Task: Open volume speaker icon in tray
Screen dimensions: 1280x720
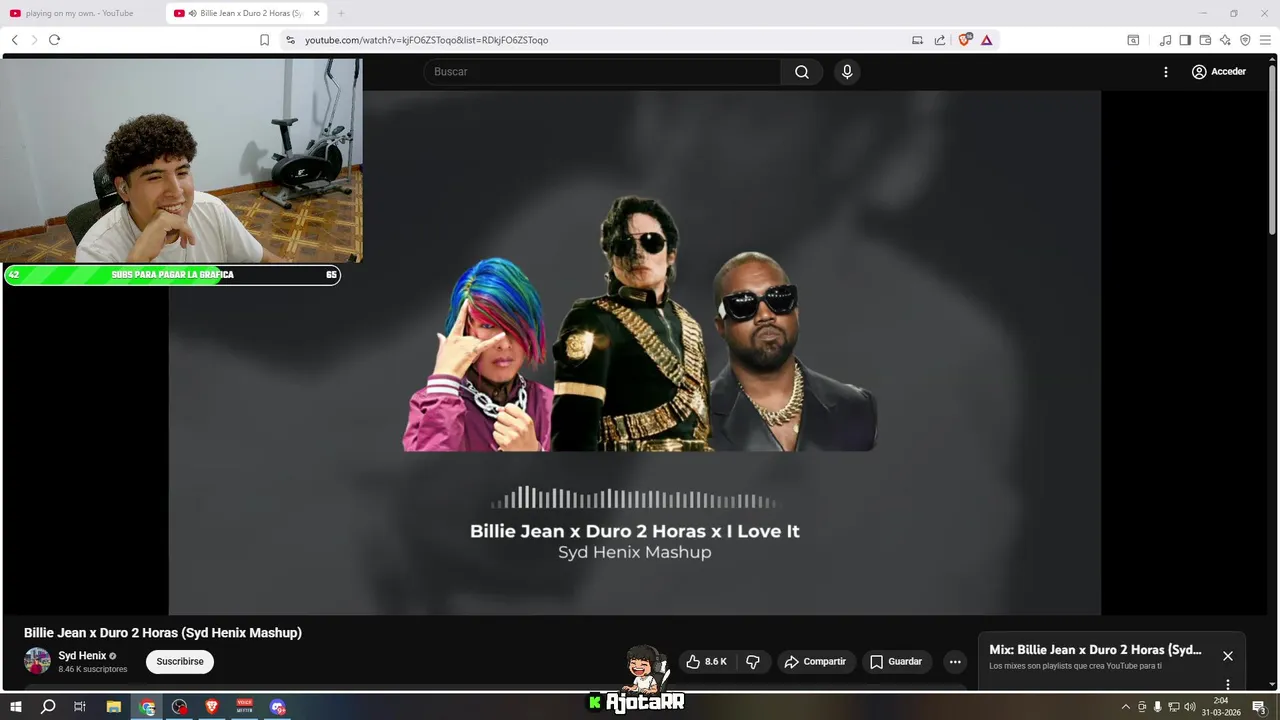Action: tap(1190, 707)
